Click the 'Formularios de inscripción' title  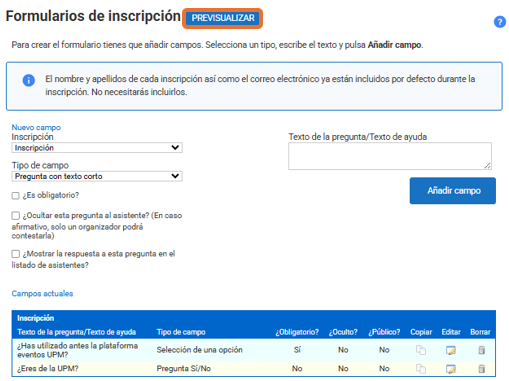(x=93, y=16)
